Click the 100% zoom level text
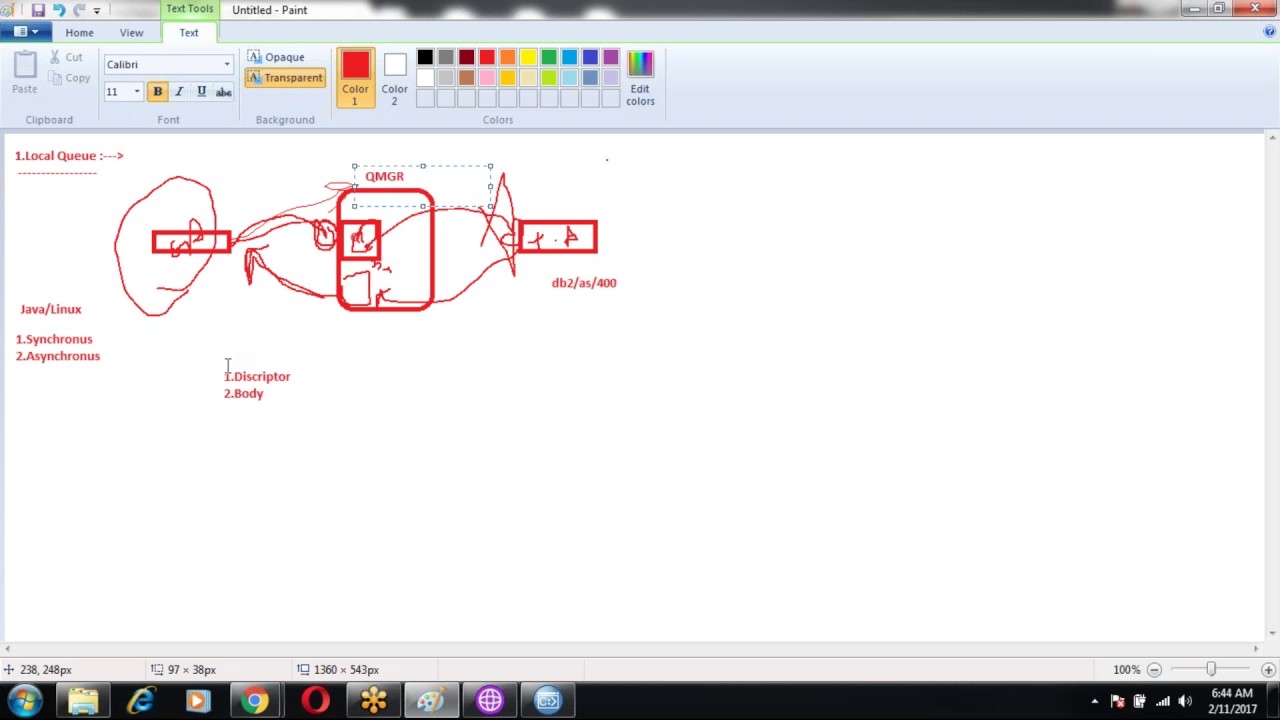Viewport: 1280px width, 720px height. 1126,670
